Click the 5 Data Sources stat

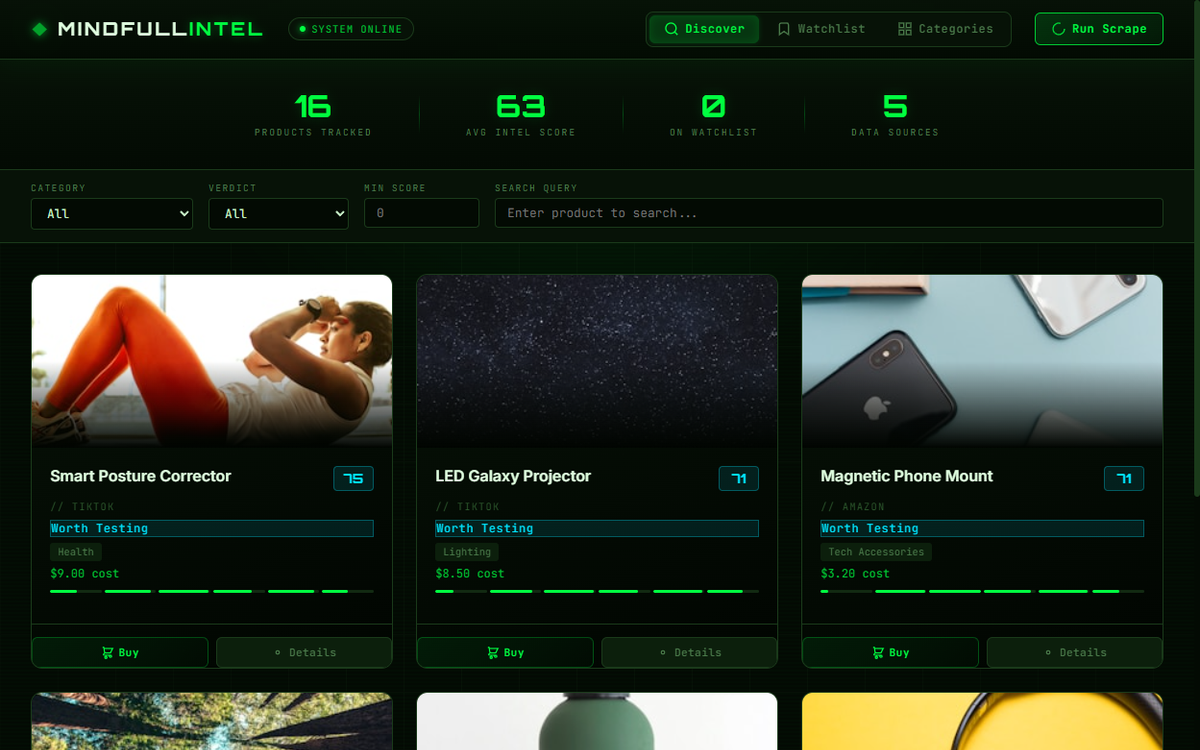click(x=895, y=114)
